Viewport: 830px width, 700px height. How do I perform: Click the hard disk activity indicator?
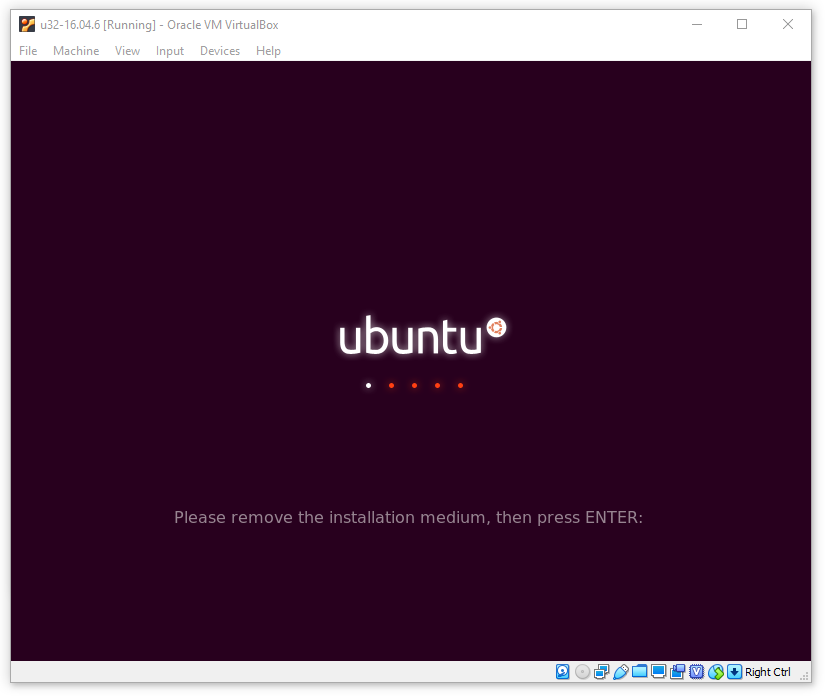[563, 672]
